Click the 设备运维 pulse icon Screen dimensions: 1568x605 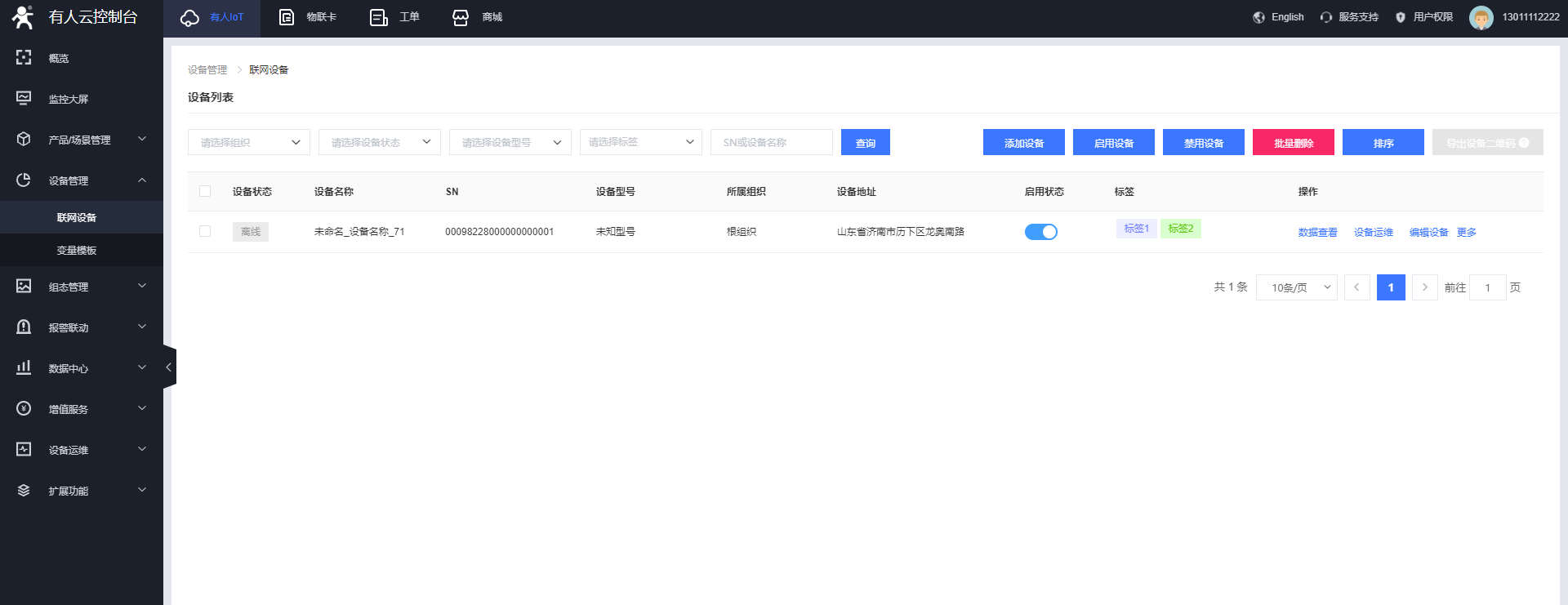[x=24, y=449]
